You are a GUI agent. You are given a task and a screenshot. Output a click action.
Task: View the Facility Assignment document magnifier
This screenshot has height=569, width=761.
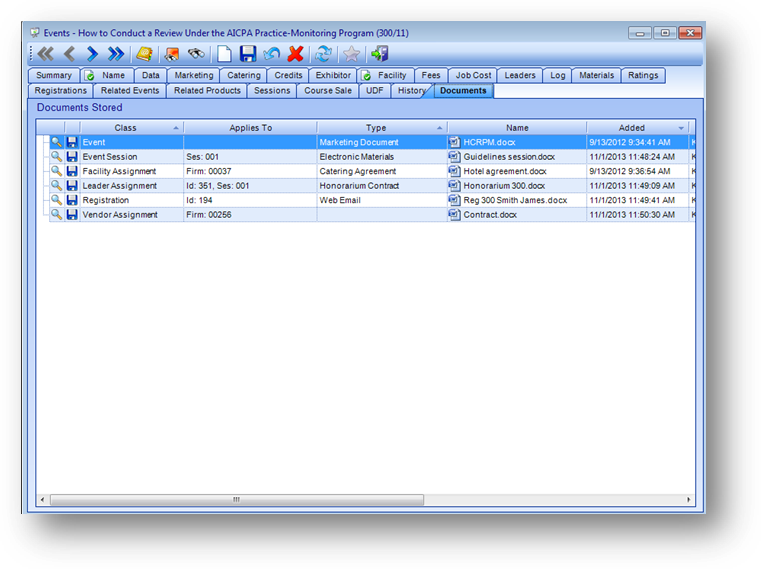click(x=56, y=171)
